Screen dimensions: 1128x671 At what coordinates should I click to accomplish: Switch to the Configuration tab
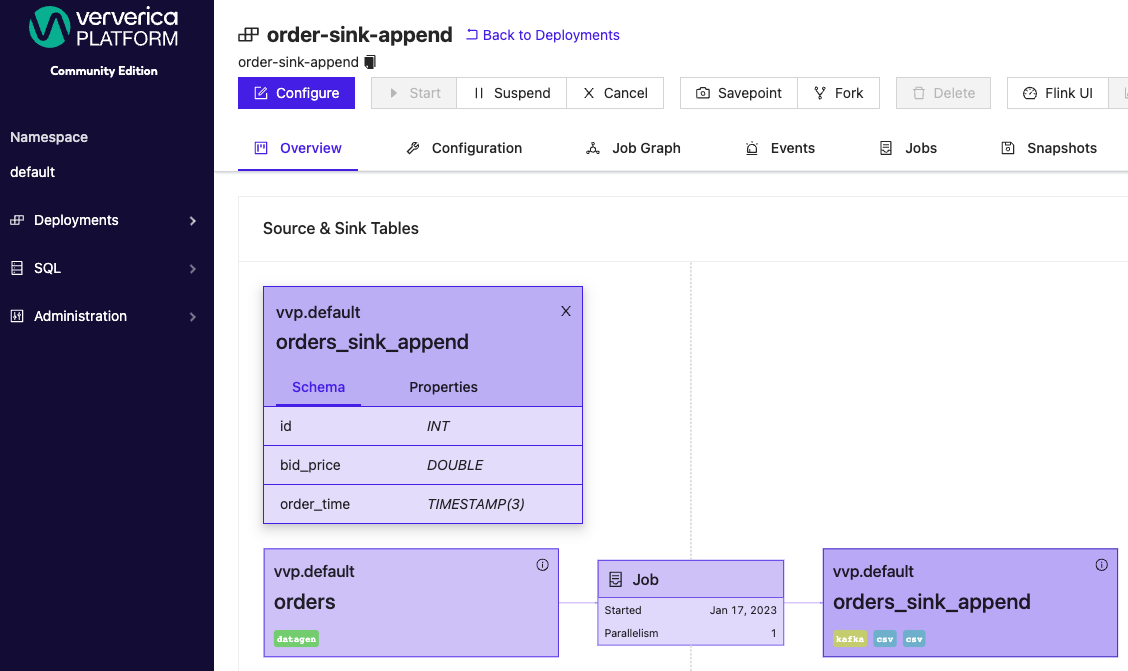tap(476, 147)
